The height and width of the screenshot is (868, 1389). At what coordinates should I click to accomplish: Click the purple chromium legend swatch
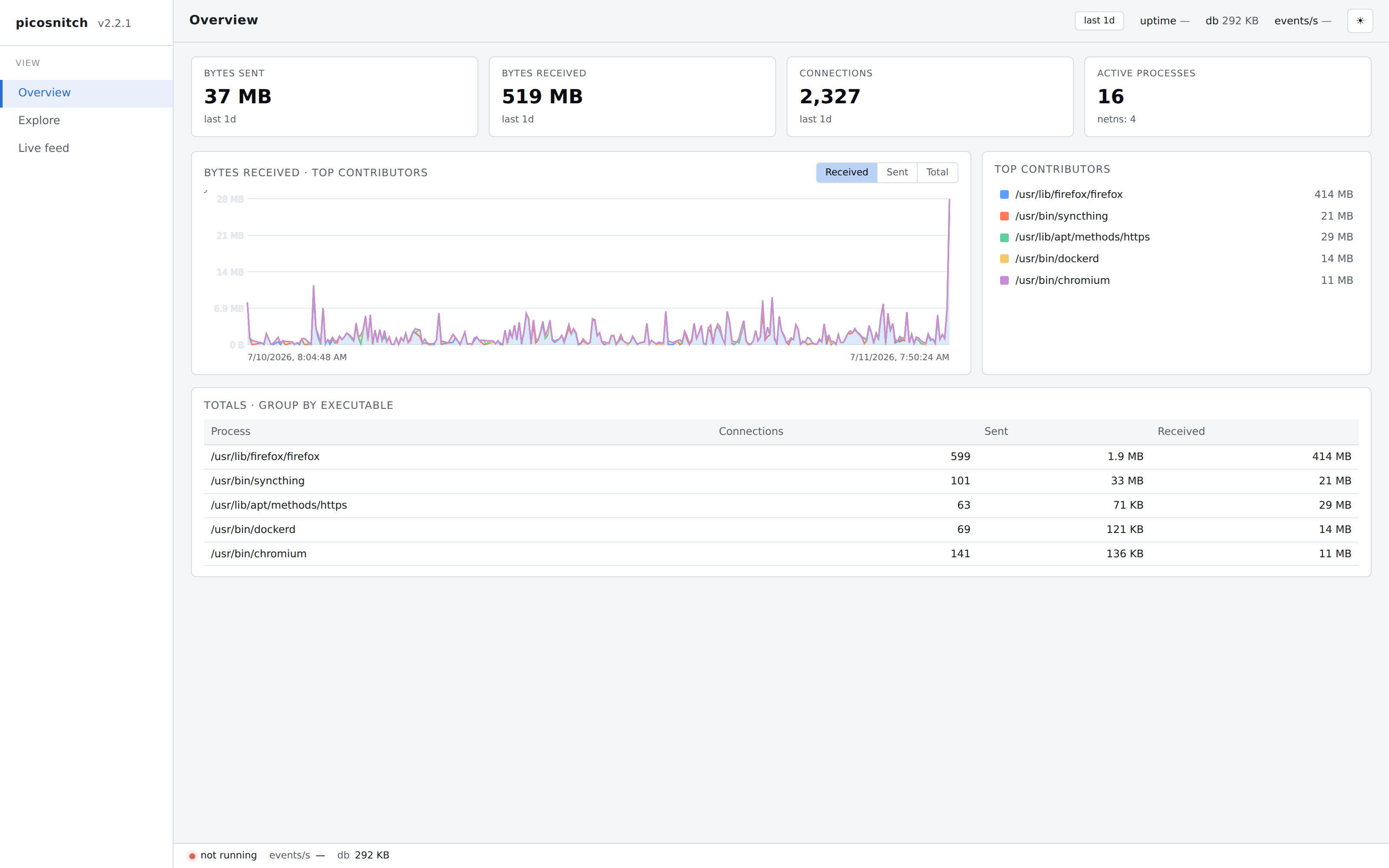[x=1004, y=281]
